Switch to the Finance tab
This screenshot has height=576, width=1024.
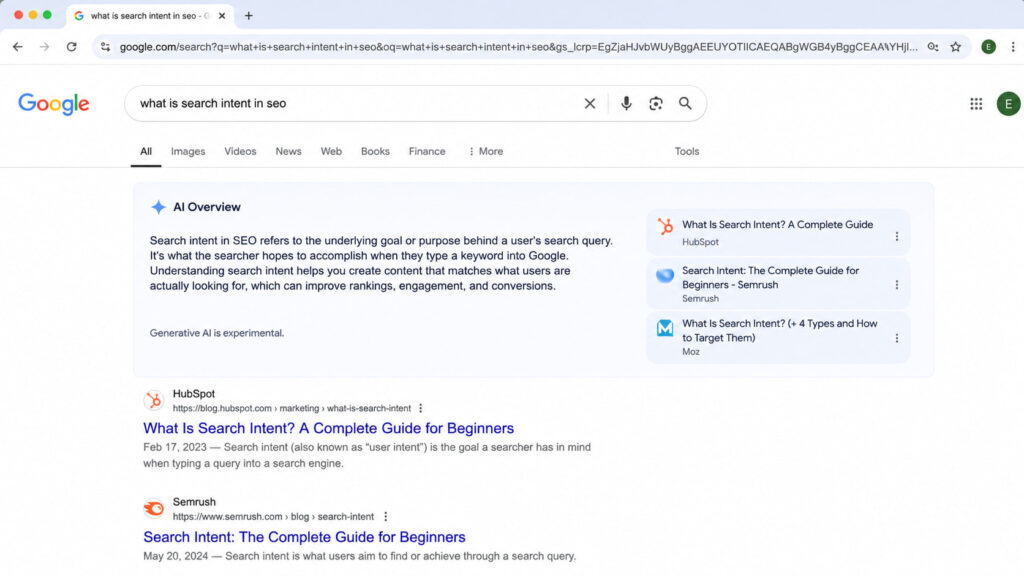point(427,152)
